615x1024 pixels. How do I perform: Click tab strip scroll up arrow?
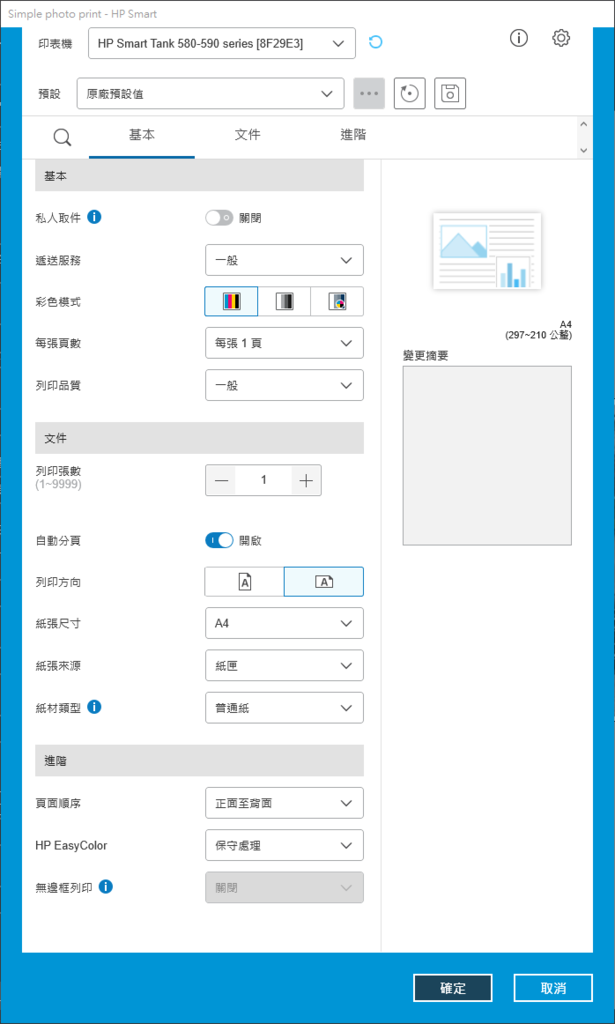584,124
